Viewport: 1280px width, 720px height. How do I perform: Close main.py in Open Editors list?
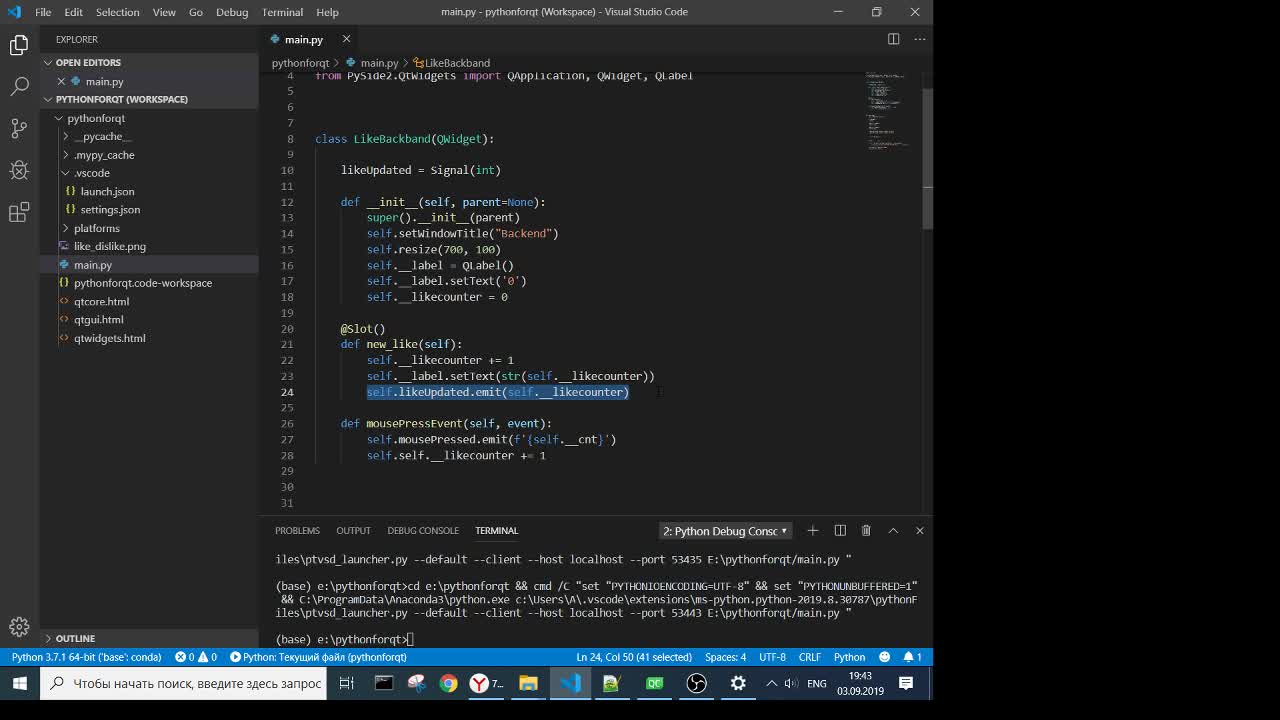61,81
